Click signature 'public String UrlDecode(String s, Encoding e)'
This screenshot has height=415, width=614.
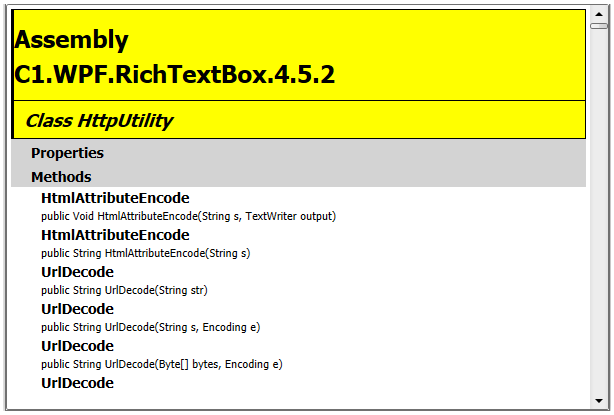point(150,327)
